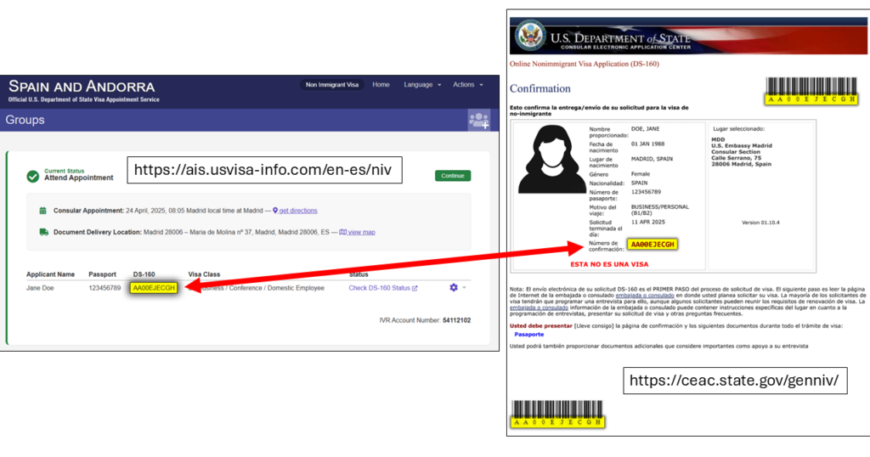Click the green check status icon

[x=33, y=176]
